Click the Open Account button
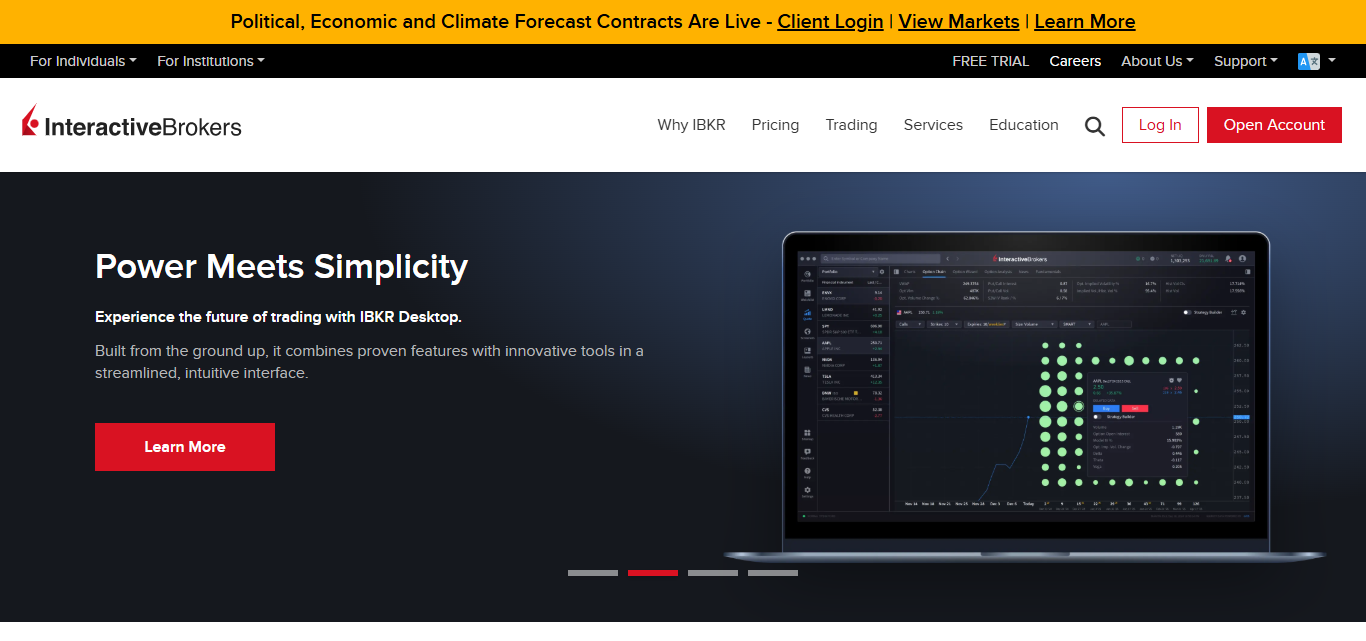The width and height of the screenshot is (1366, 641). [1274, 125]
